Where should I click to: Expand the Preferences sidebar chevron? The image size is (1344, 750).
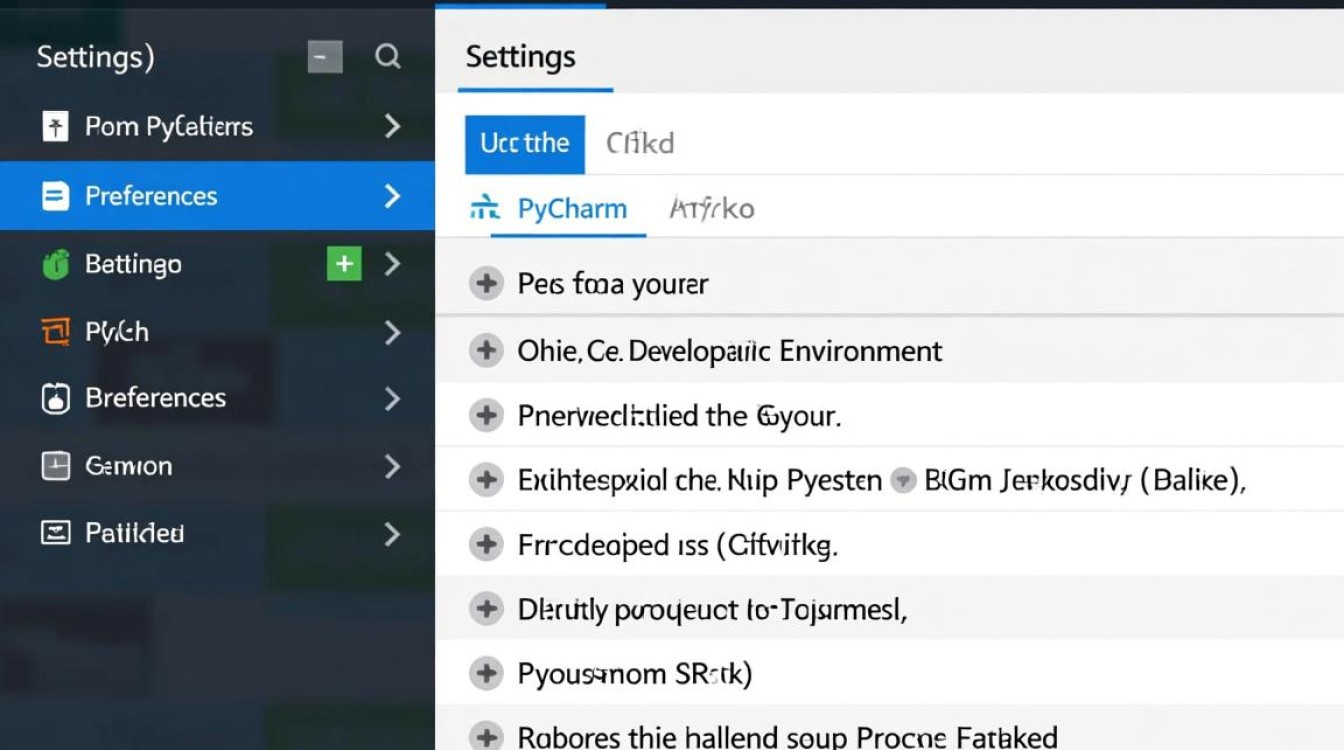392,196
